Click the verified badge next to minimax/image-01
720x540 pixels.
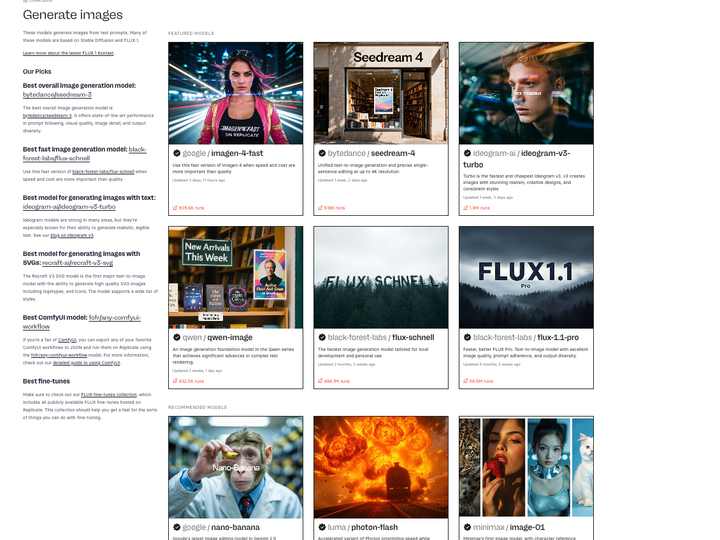coord(467,528)
